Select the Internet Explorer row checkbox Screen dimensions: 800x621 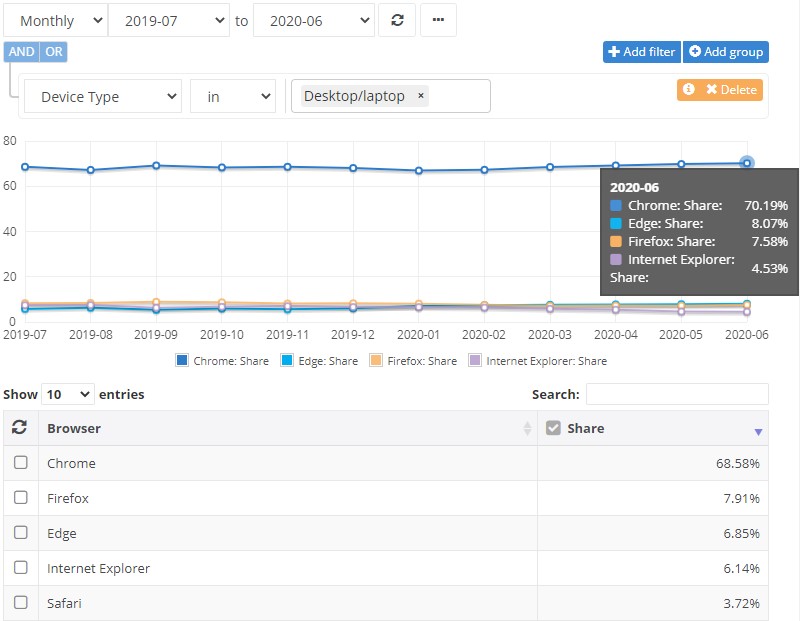(21, 568)
